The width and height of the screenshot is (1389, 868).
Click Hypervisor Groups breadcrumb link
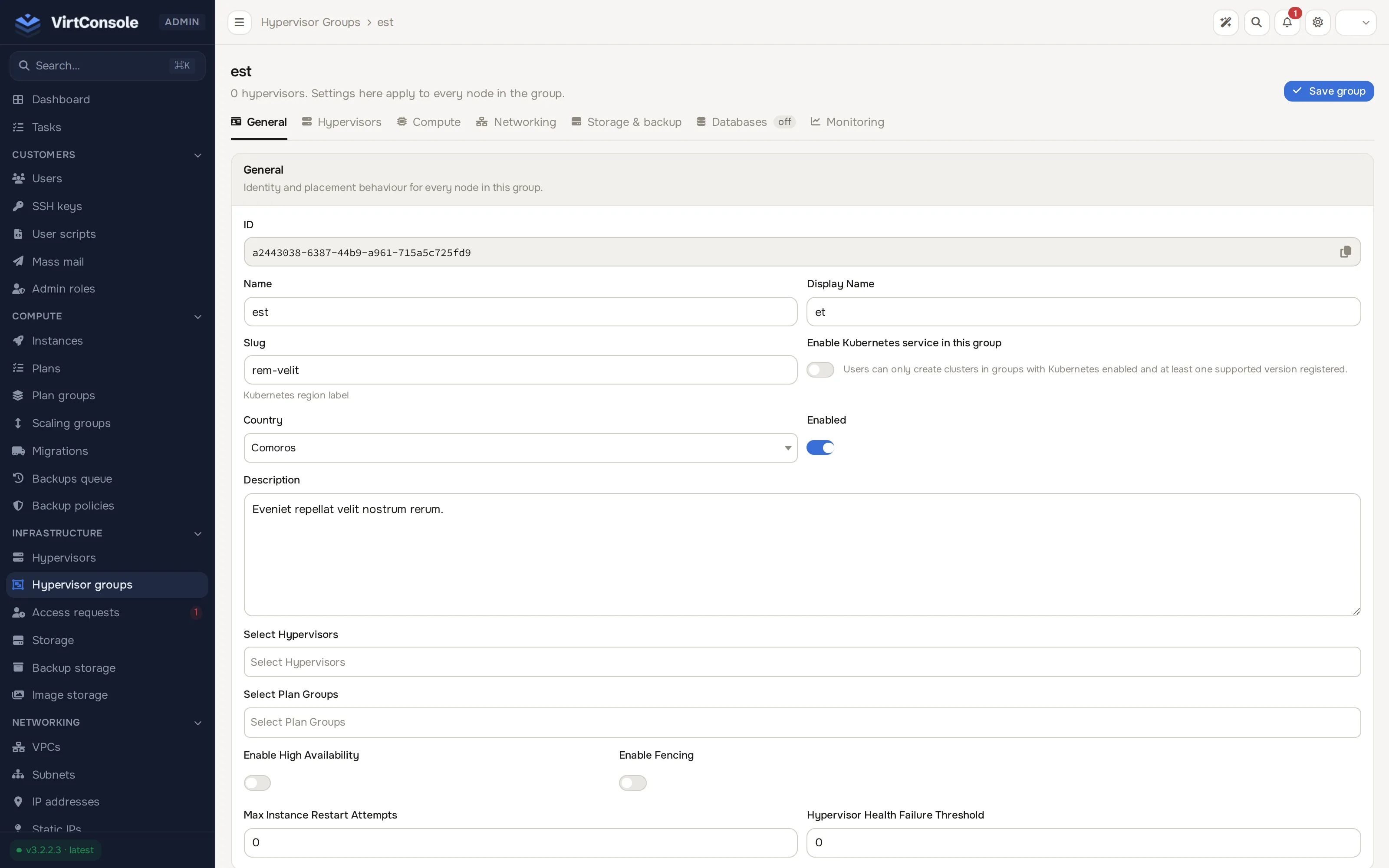(310, 23)
